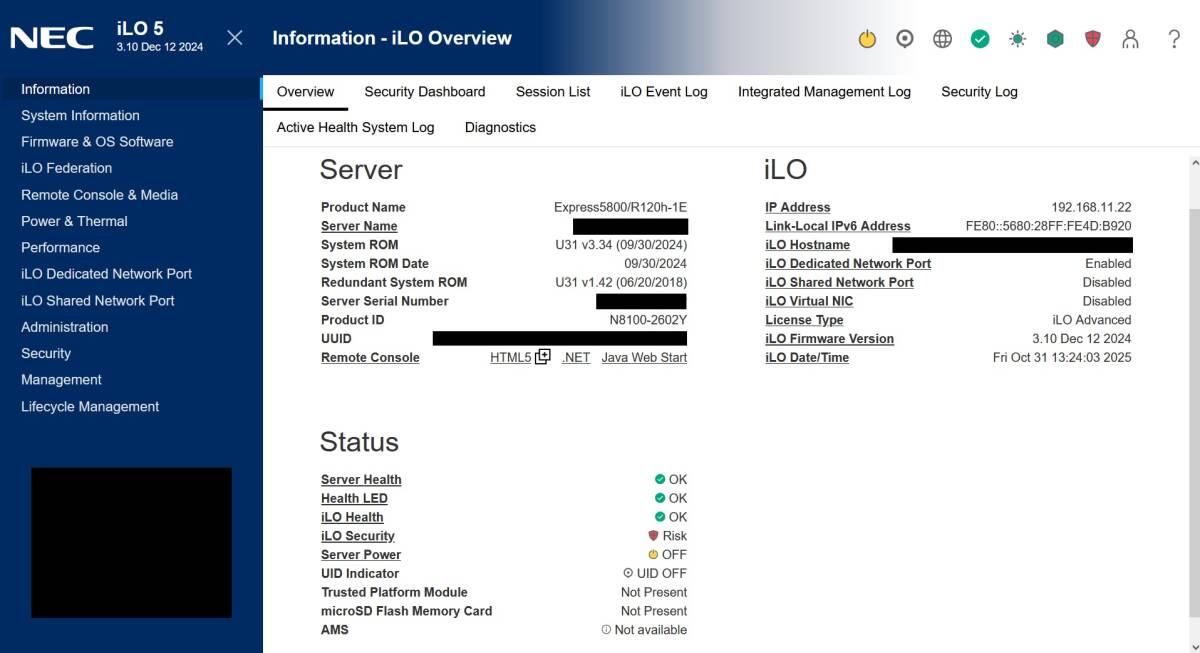Select iLO Federation in sidebar
The width and height of the screenshot is (1200, 653).
66,169
